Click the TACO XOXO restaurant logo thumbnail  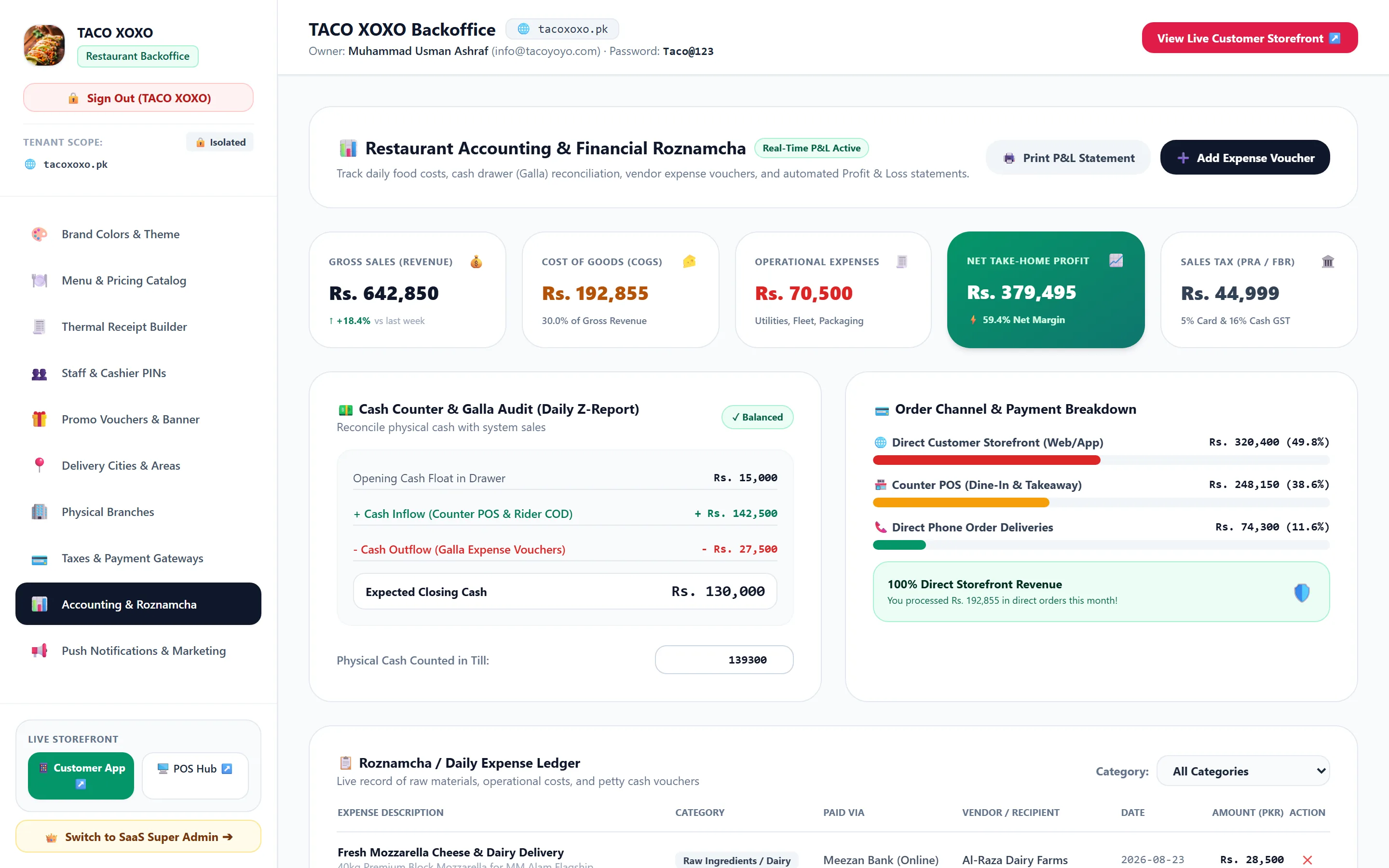pos(44,45)
